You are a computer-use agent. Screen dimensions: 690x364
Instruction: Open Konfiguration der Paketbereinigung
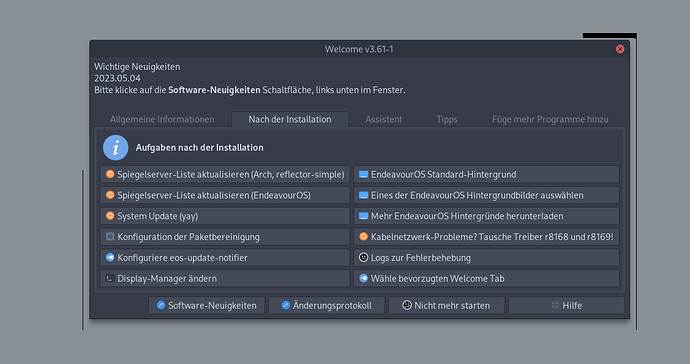point(225,237)
